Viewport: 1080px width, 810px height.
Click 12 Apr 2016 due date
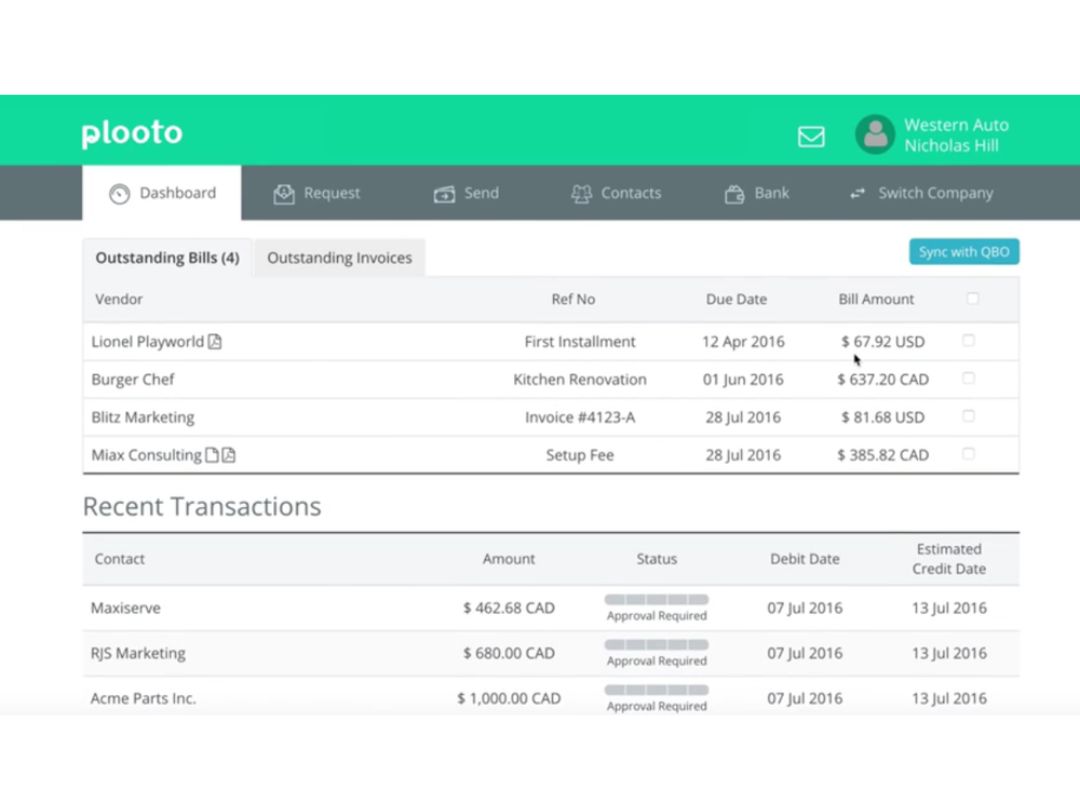(743, 342)
